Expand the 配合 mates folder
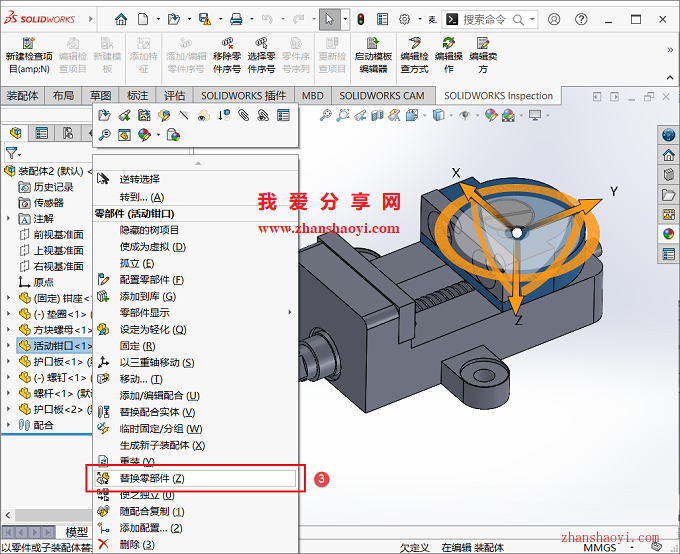 8,425
